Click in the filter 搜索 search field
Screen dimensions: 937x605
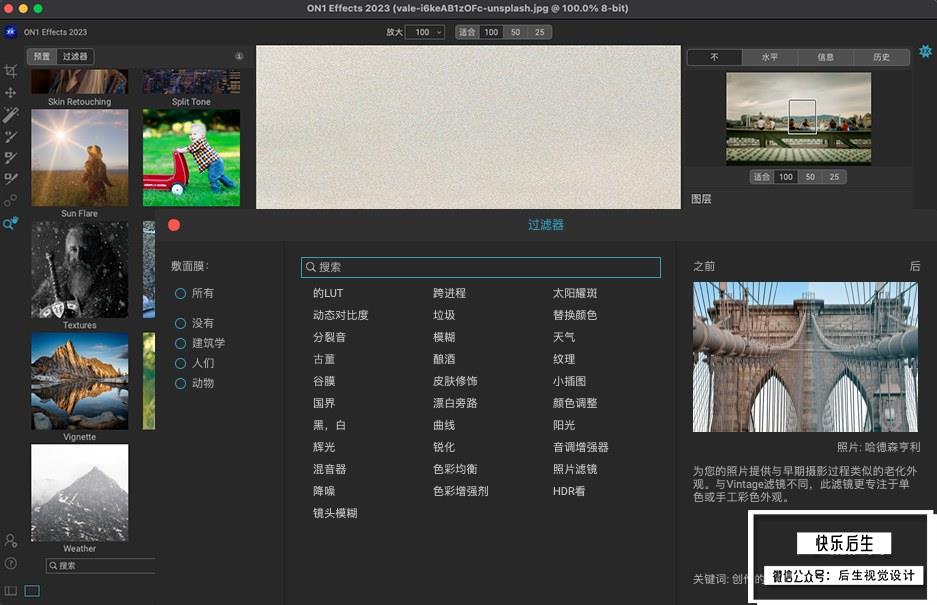coord(481,267)
